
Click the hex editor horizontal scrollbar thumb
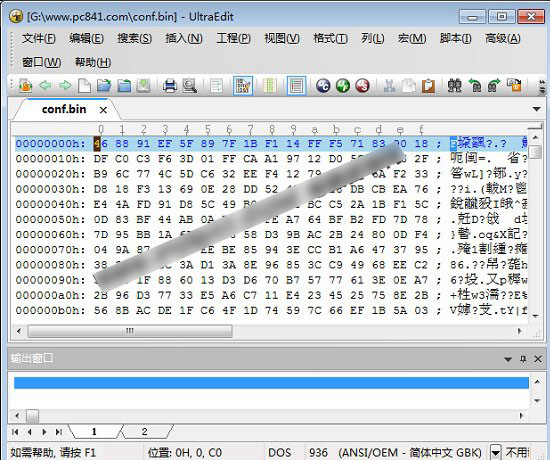pos(130,331)
